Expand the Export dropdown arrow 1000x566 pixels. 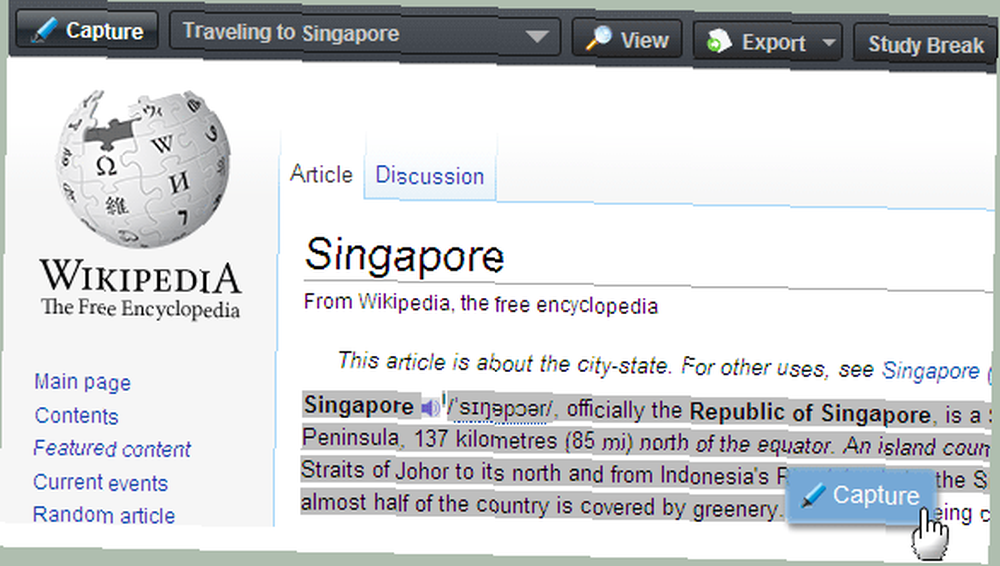[829, 43]
